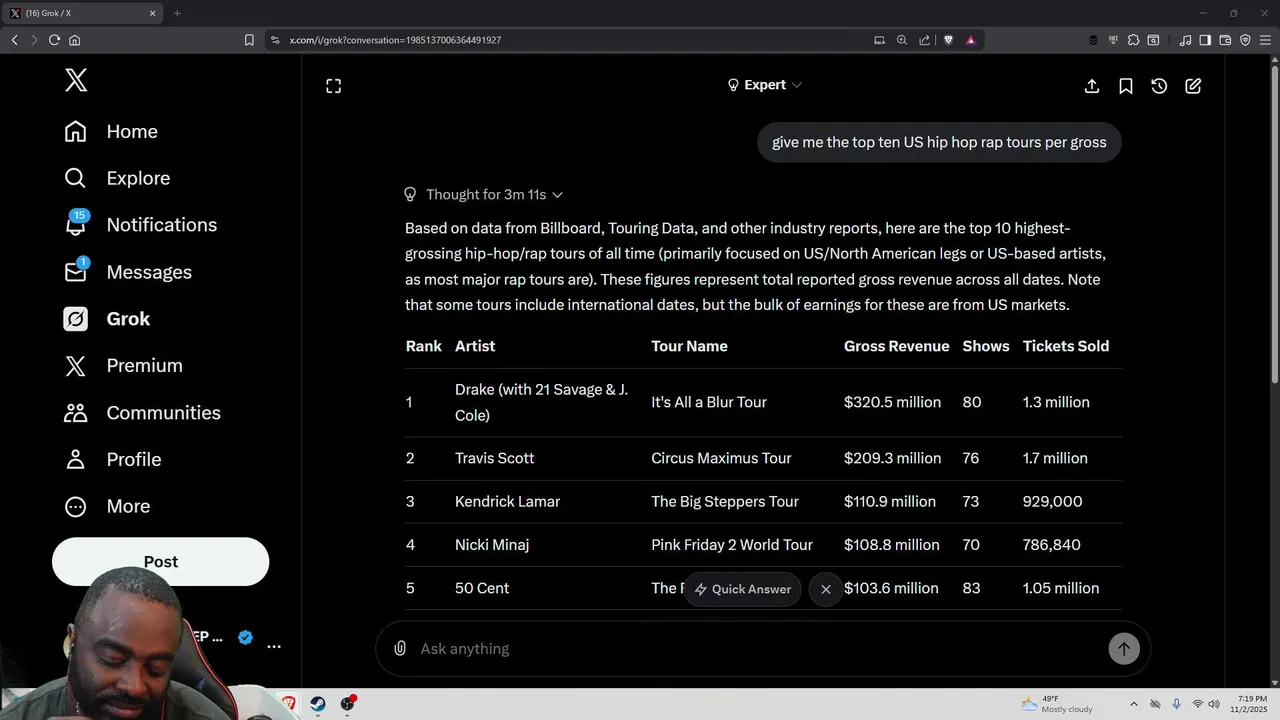Screen dimensions: 1280x720
Task: Open Explore from the sidebar
Action: [117, 178]
